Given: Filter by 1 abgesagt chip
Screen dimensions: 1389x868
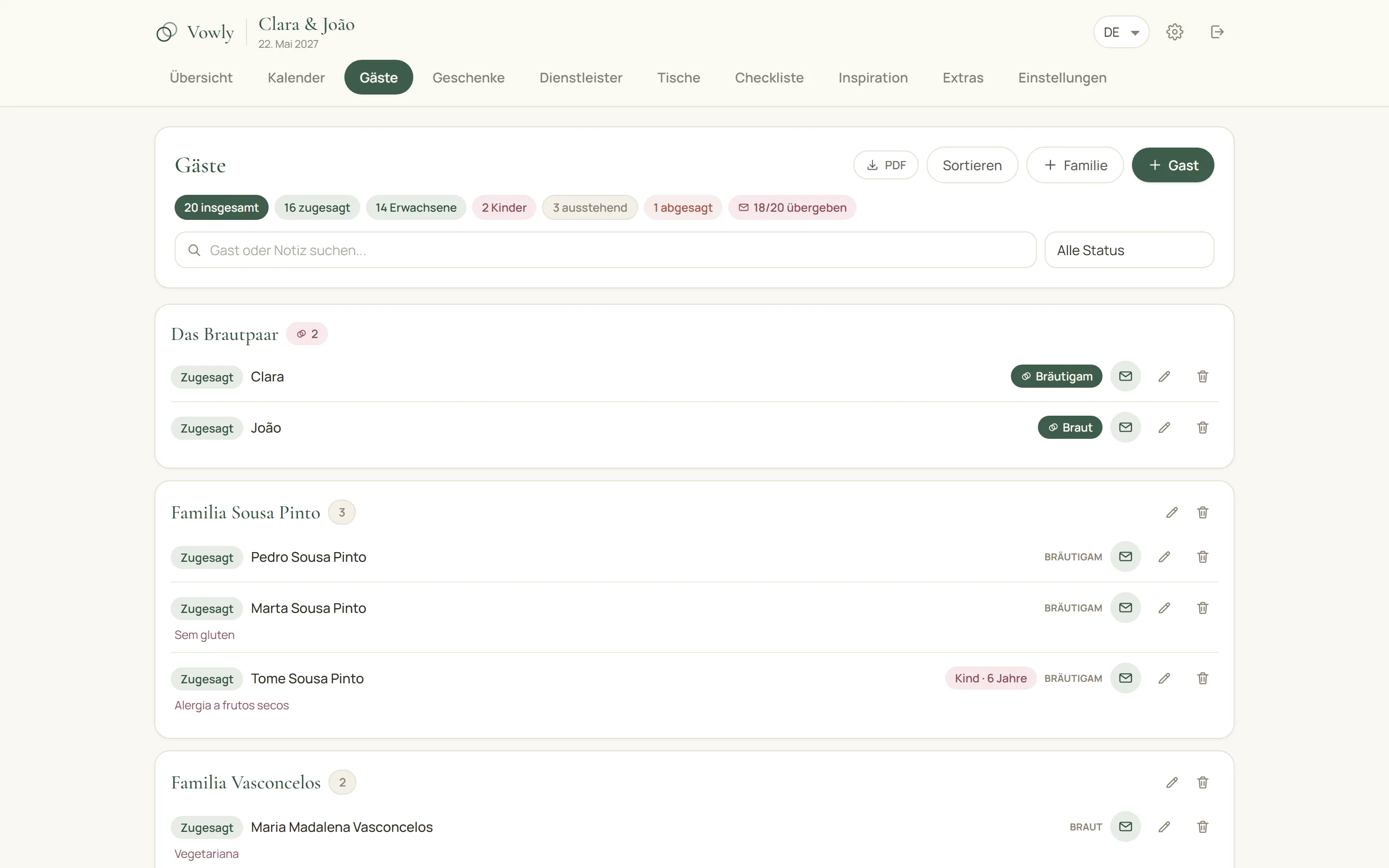Looking at the screenshot, I should pyautogui.click(x=682, y=208).
